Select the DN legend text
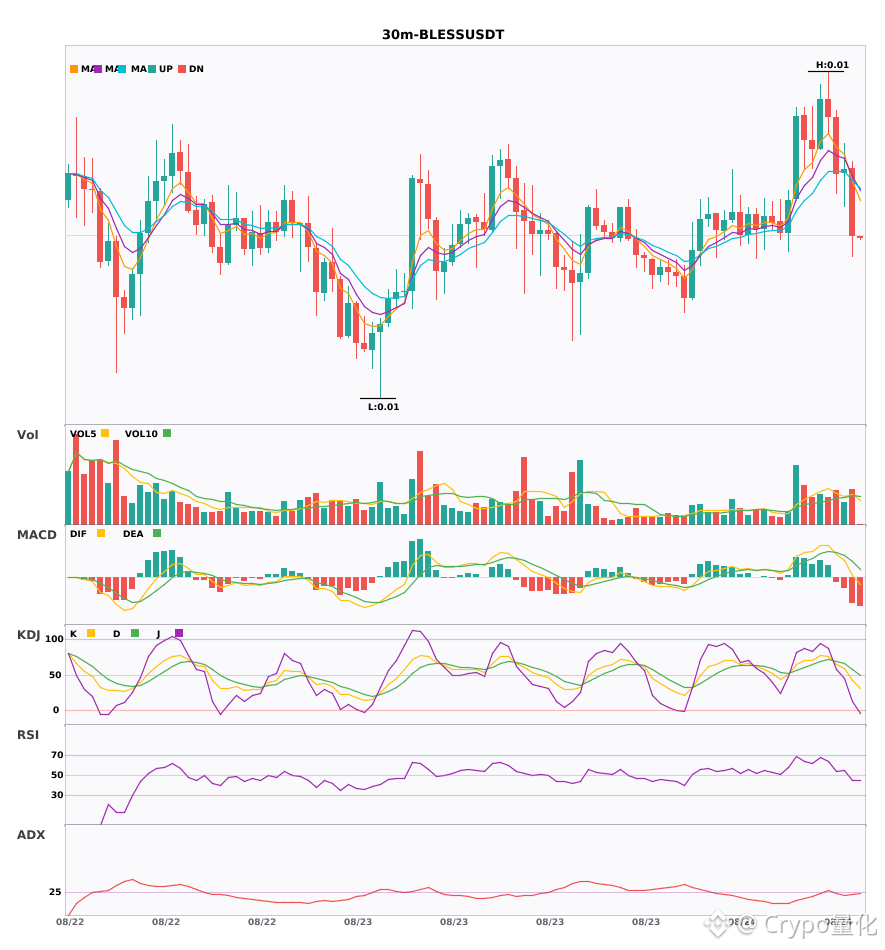885x950 pixels. [196, 69]
